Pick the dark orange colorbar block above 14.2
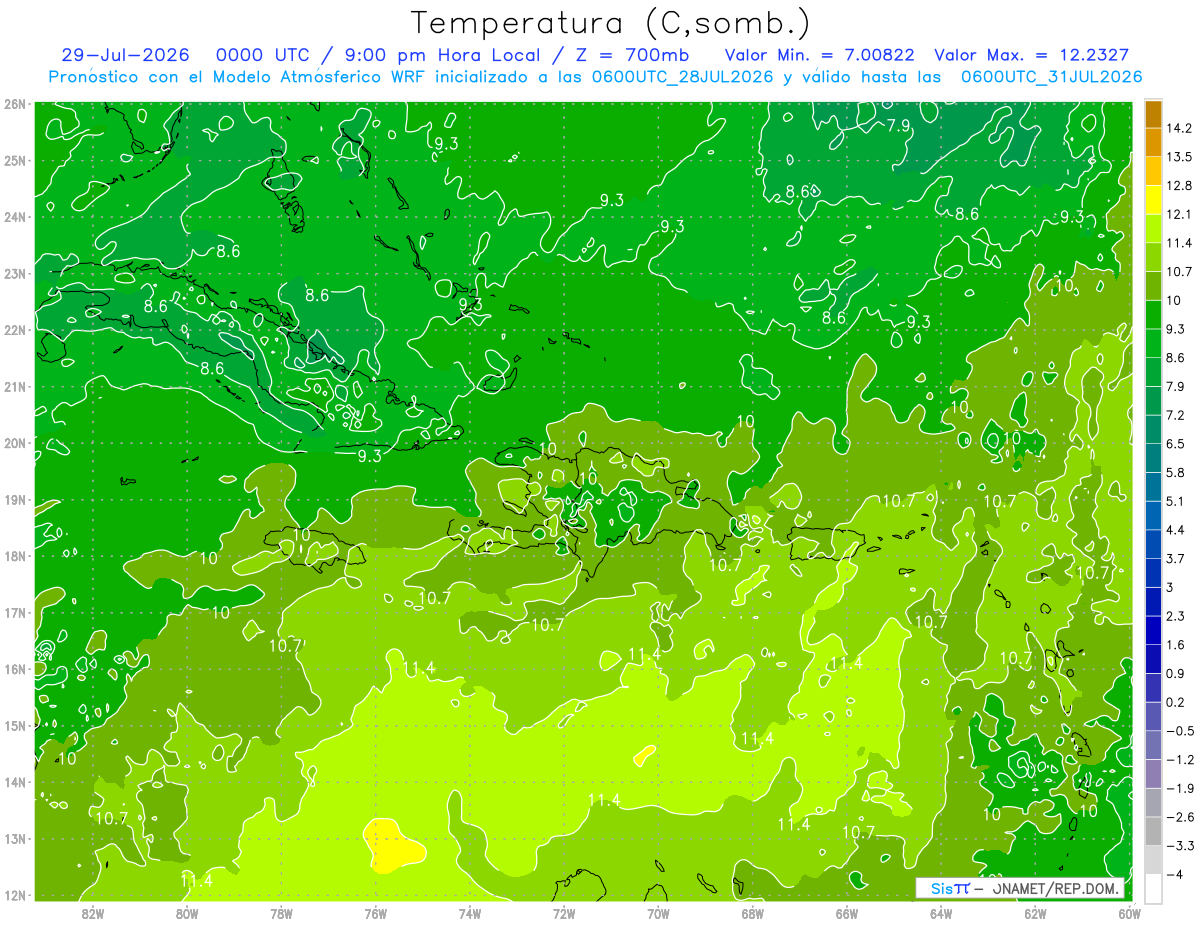The image size is (1200, 927). 1153,114
